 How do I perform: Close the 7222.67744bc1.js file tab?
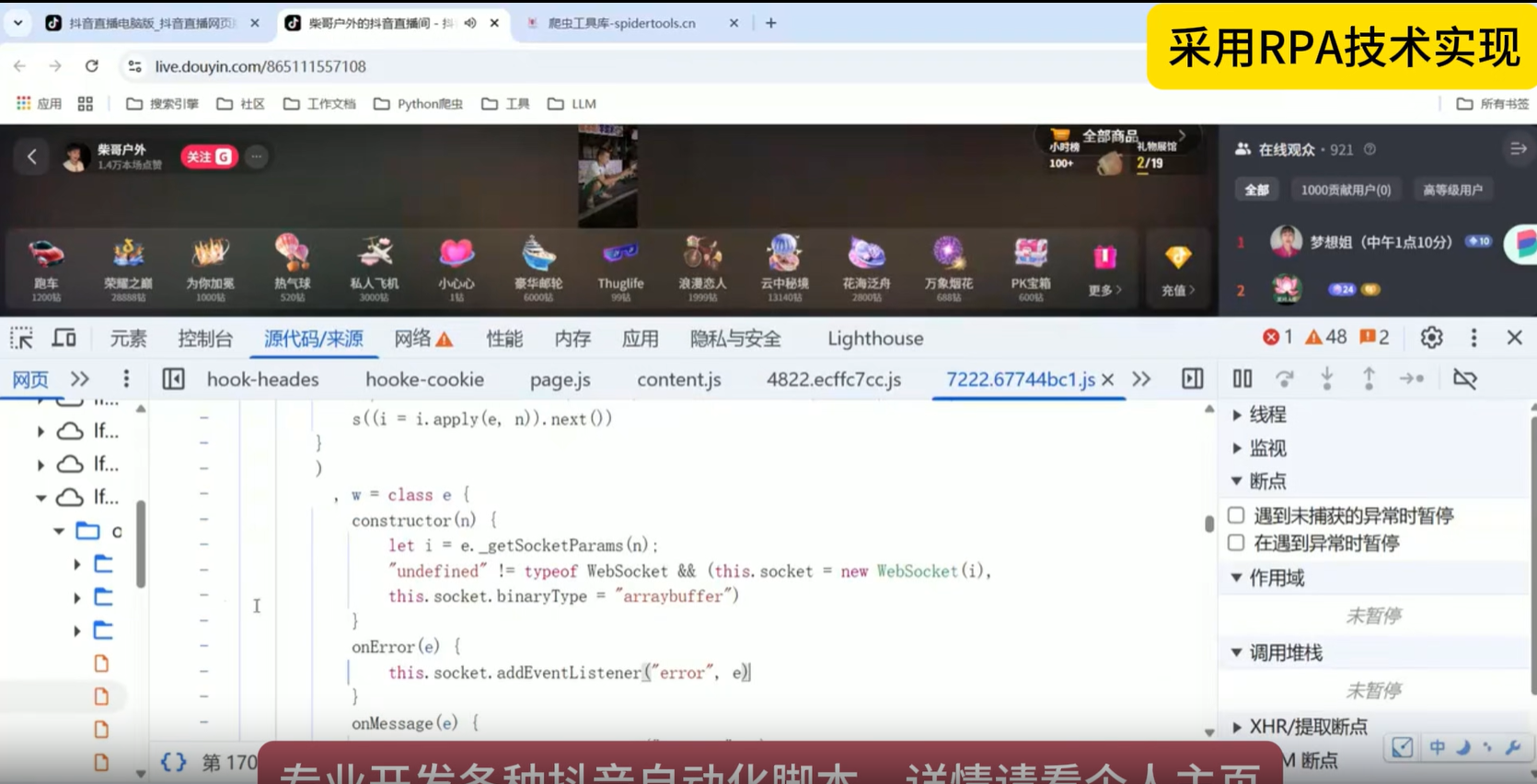1108,379
